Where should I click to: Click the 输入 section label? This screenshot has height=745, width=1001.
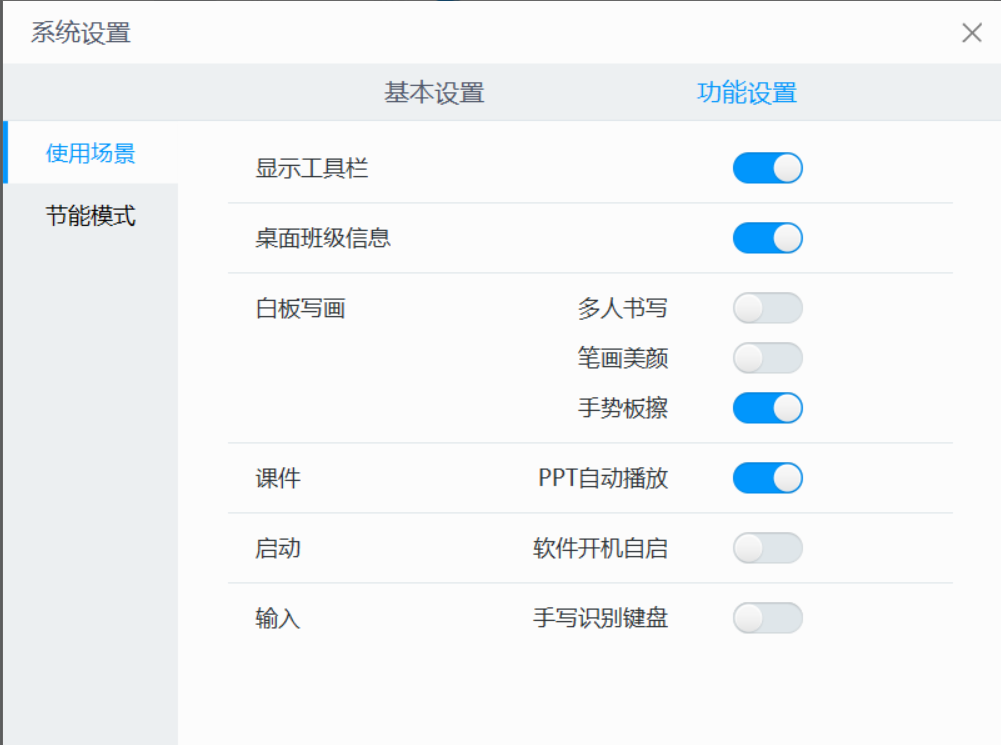pyautogui.click(x=278, y=618)
